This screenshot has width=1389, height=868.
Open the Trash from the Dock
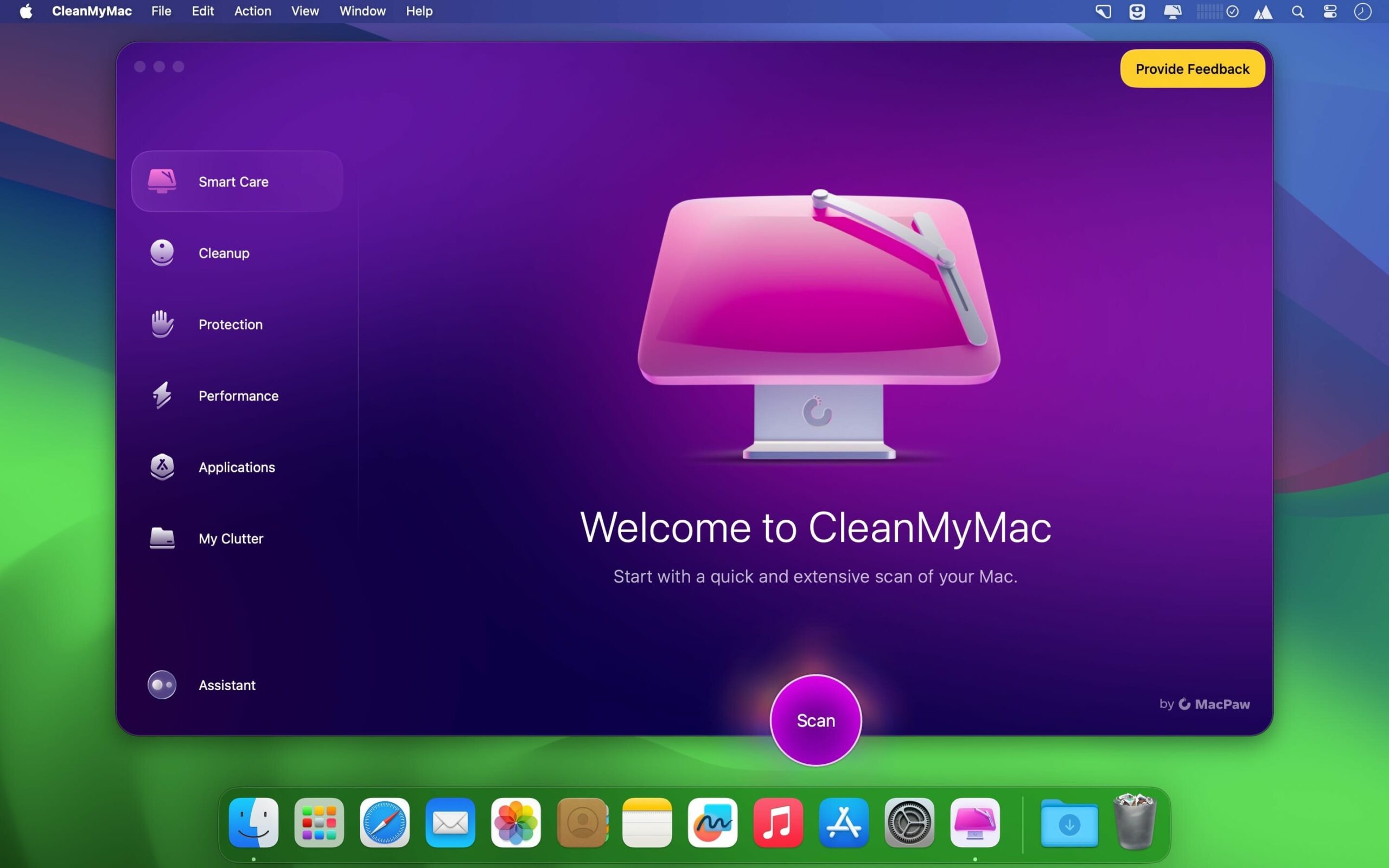coord(1133,823)
